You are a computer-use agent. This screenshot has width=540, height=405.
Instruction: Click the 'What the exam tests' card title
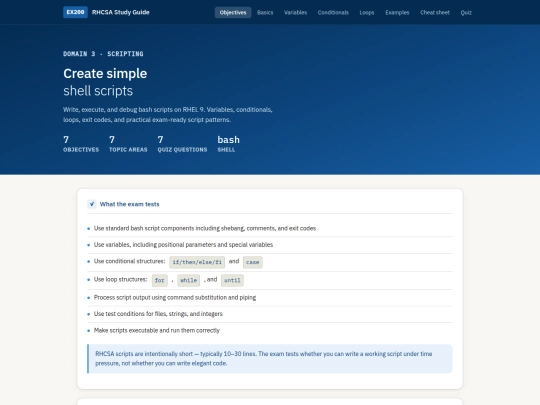point(129,204)
